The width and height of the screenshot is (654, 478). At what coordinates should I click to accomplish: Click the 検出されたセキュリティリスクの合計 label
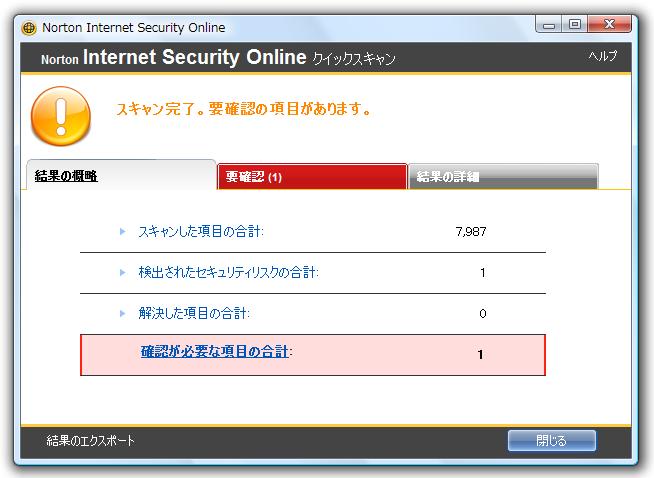click(228, 272)
